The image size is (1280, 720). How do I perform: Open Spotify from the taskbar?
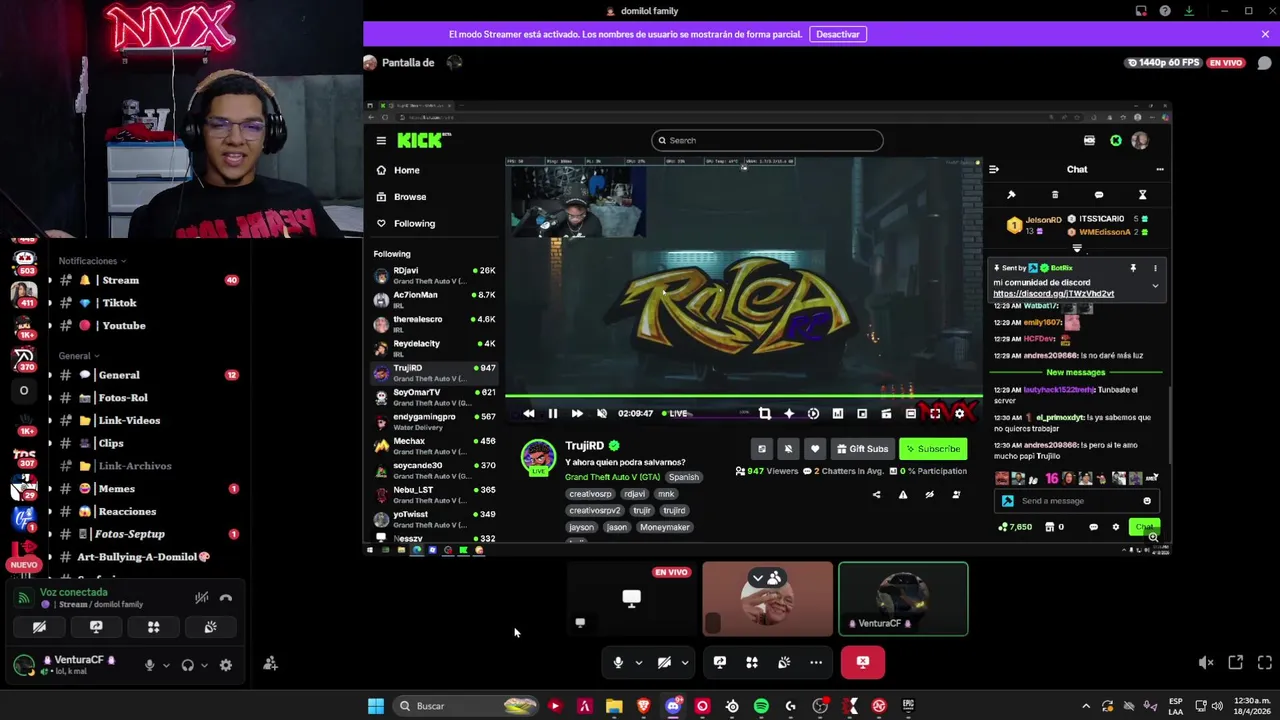pyautogui.click(x=761, y=706)
